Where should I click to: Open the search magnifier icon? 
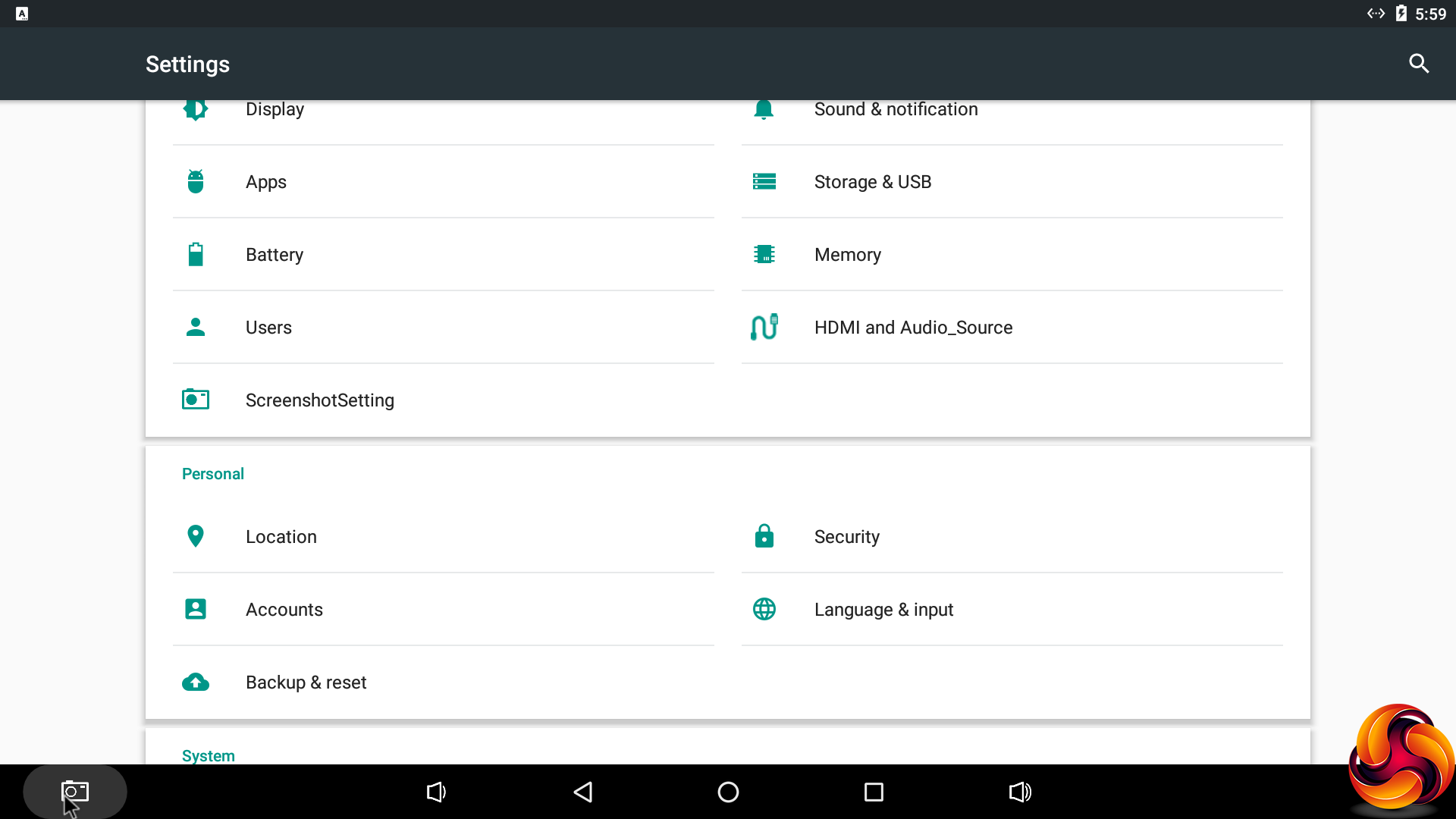pyautogui.click(x=1419, y=64)
